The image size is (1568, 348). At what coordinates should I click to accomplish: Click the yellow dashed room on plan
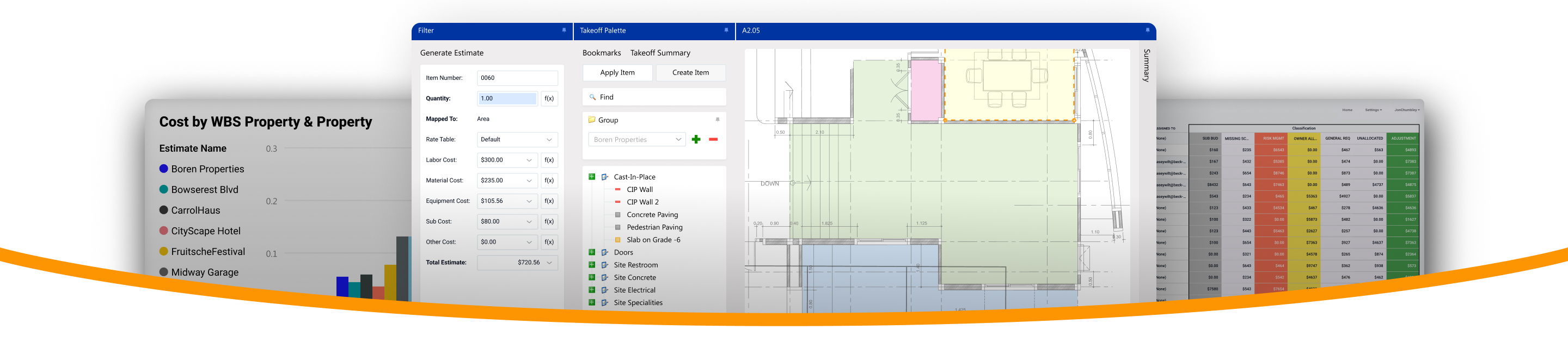(1009, 85)
